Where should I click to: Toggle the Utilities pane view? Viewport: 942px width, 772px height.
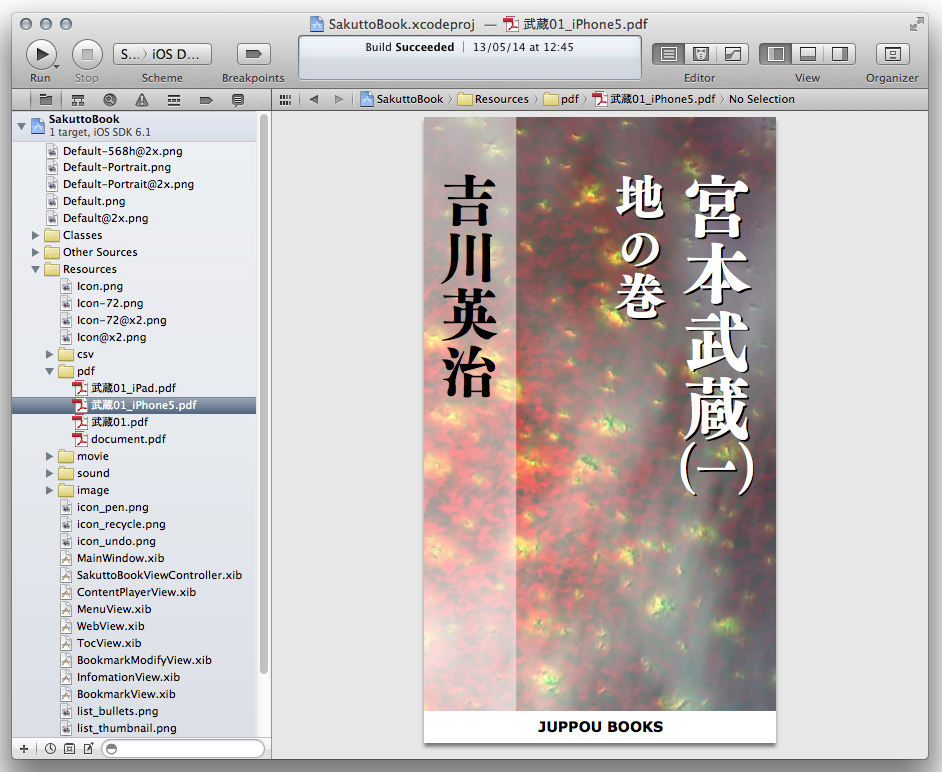click(x=839, y=54)
